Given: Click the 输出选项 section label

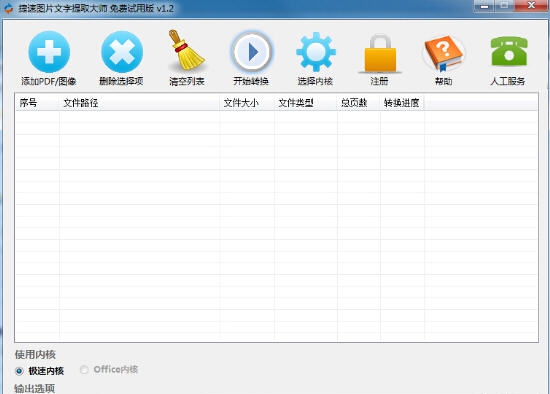Looking at the screenshot, I should point(34,388).
